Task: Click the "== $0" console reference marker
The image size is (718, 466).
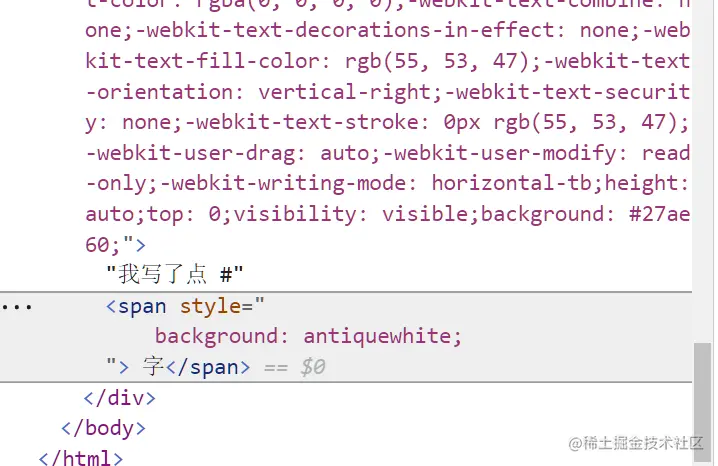Action: [x=294, y=367]
